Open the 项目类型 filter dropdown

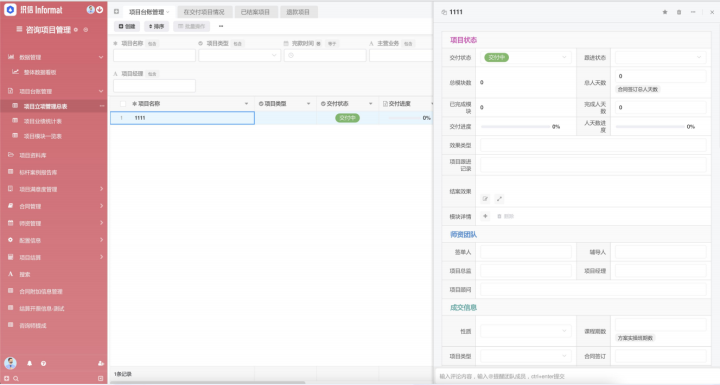[x=239, y=55]
